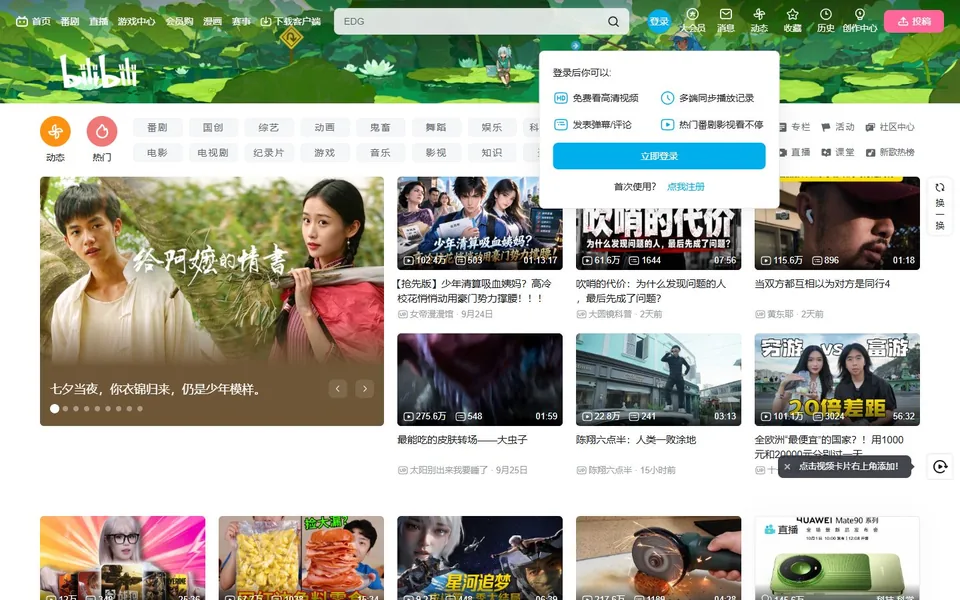Select 舞蹈 category chip
The height and width of the screenshot is (600, 960).
click(436, 127)
